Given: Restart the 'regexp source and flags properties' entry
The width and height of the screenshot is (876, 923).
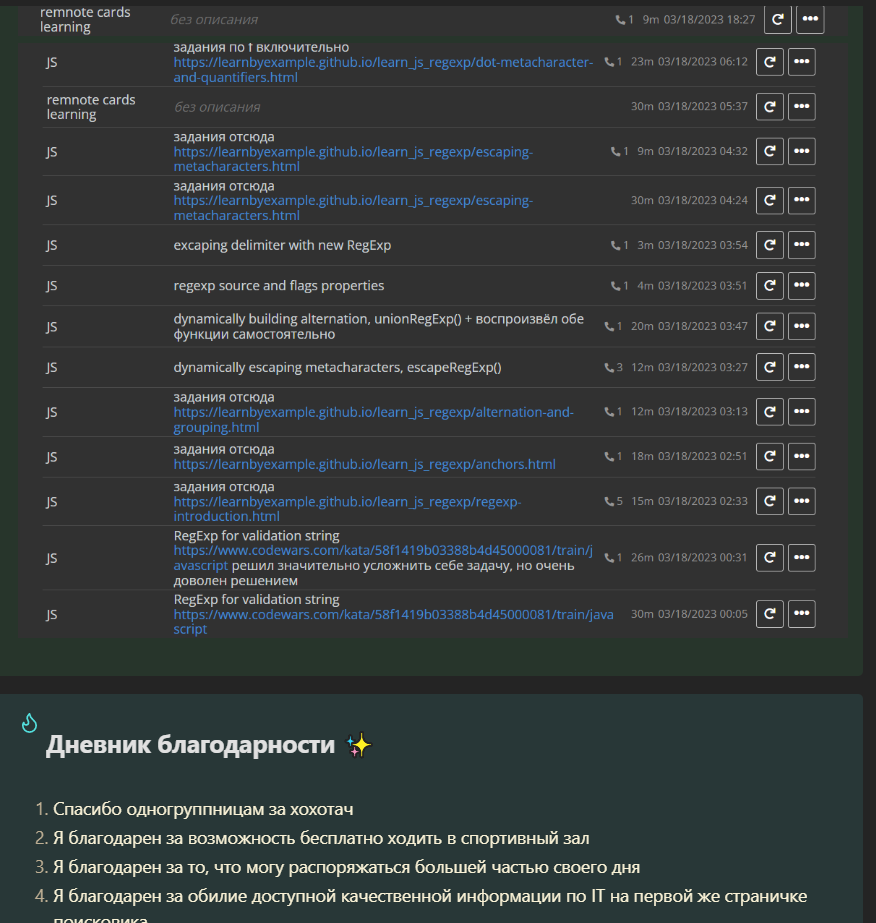Looking at the screenshot, I should pos(769,286).
